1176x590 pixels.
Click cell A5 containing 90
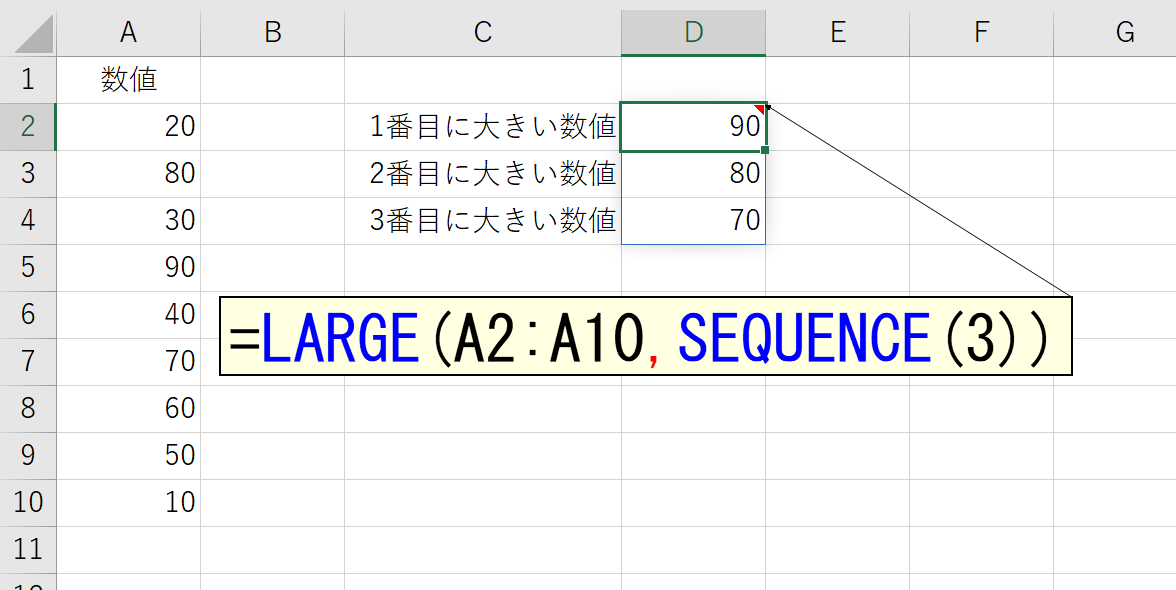[128, 268]
